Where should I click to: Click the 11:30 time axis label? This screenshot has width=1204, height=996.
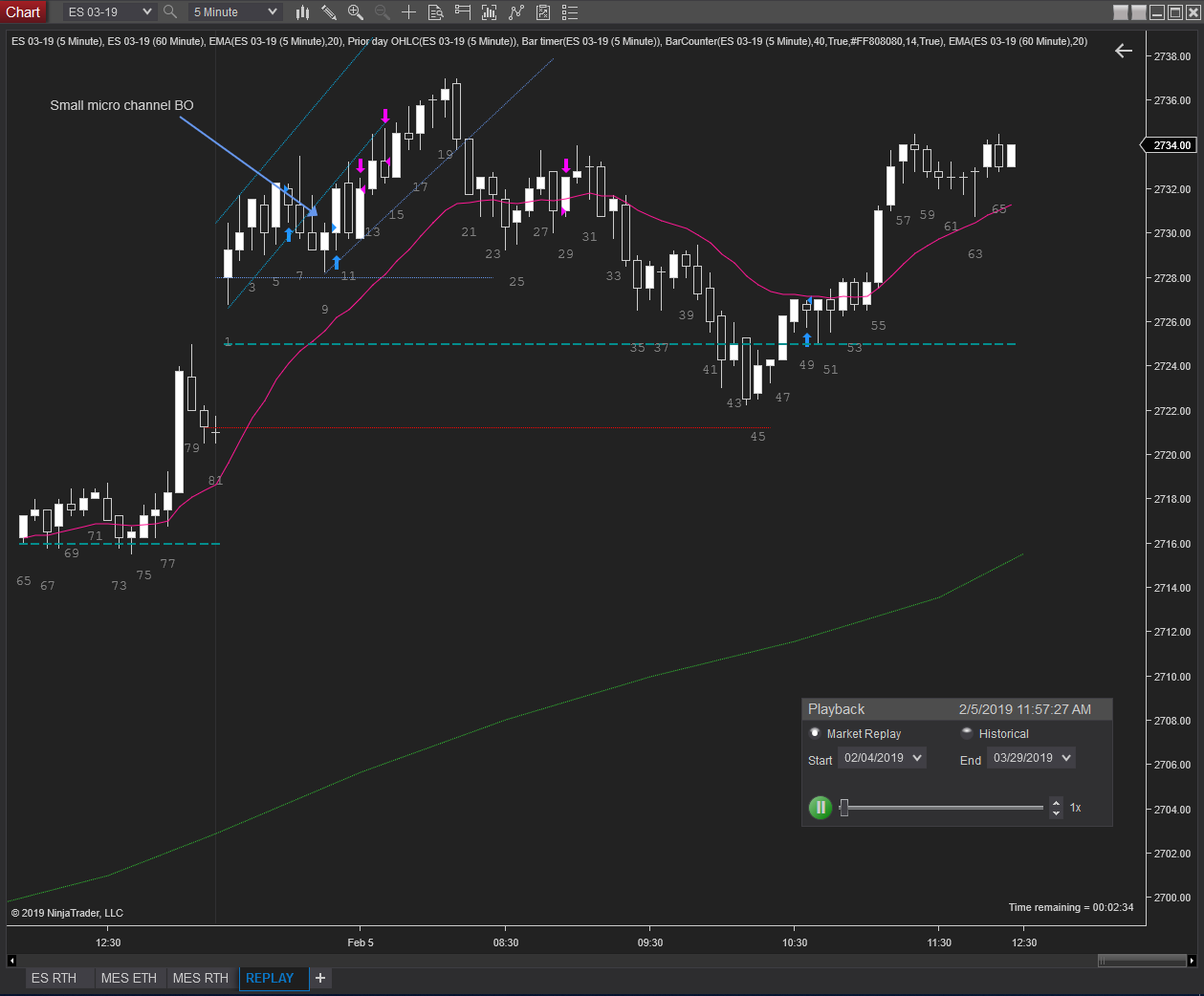click(939, 942)
